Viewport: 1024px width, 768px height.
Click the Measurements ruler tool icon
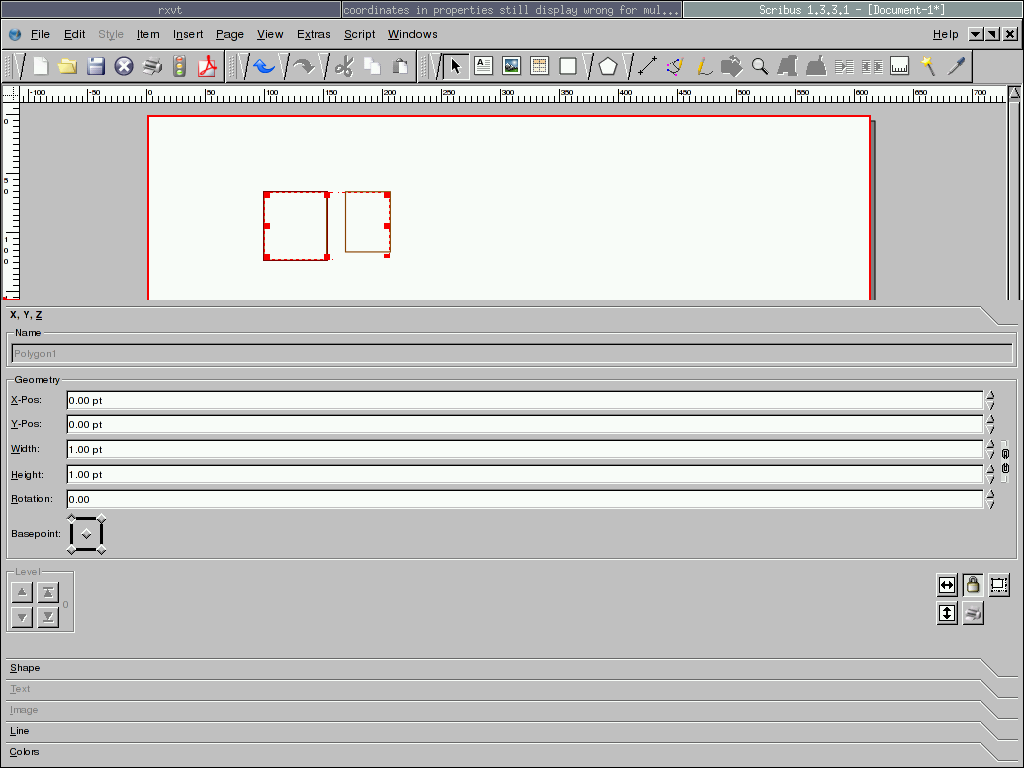pos(900,67)
